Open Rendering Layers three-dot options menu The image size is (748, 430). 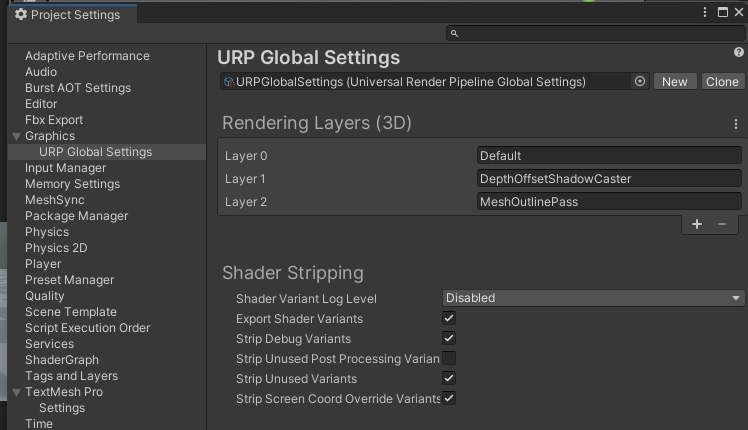click(736, 125)
